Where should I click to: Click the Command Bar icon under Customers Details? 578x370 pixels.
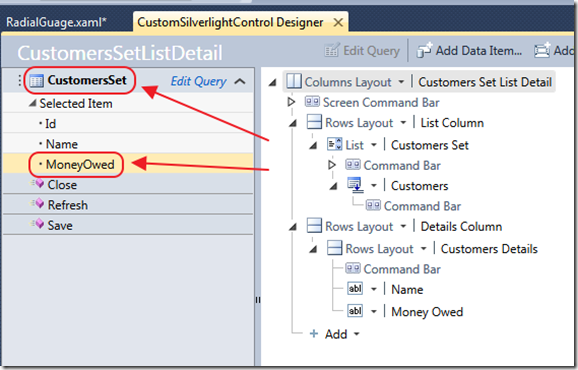click(x=353, y=268)
